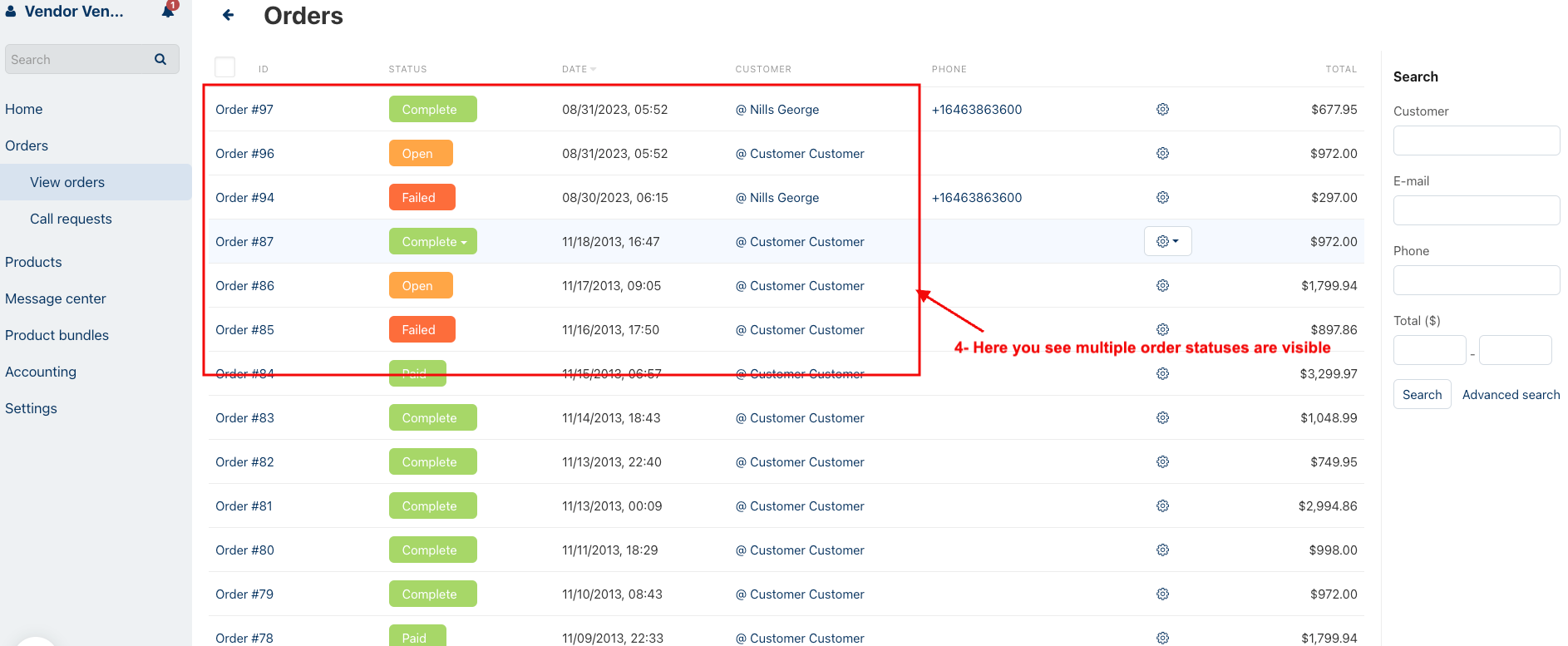Open gear menu for Order #82
Screen dimensions: 1568x646
(1162, 461)
